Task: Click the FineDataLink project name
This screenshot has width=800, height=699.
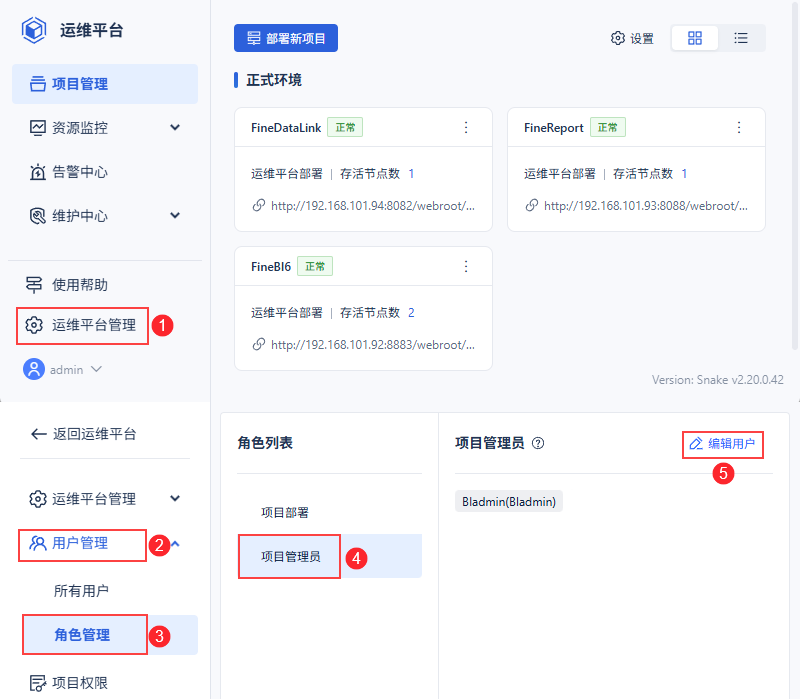Action: (286, 128)
